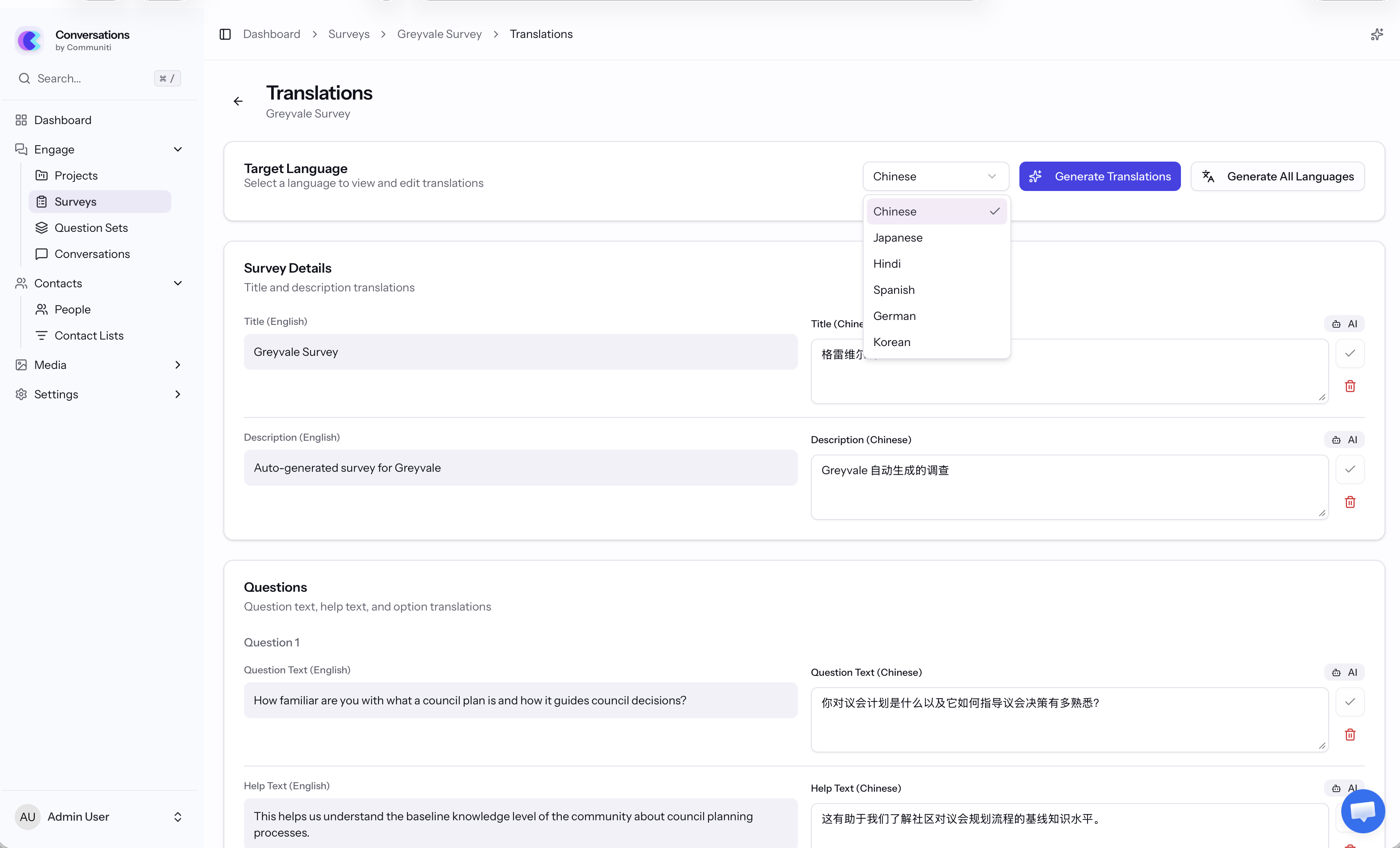Open the Admin User account switcher
1400x848 pixels.
click(177, 817)
